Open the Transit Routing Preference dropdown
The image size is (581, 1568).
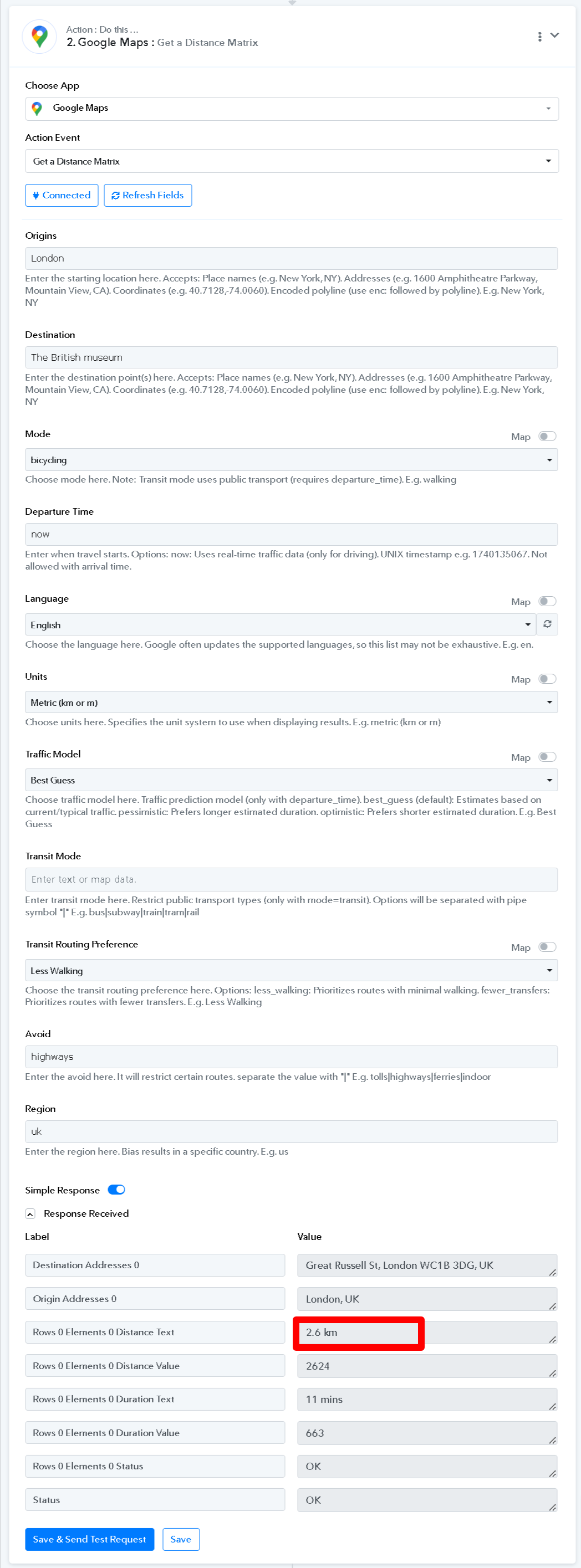point(291,971)
